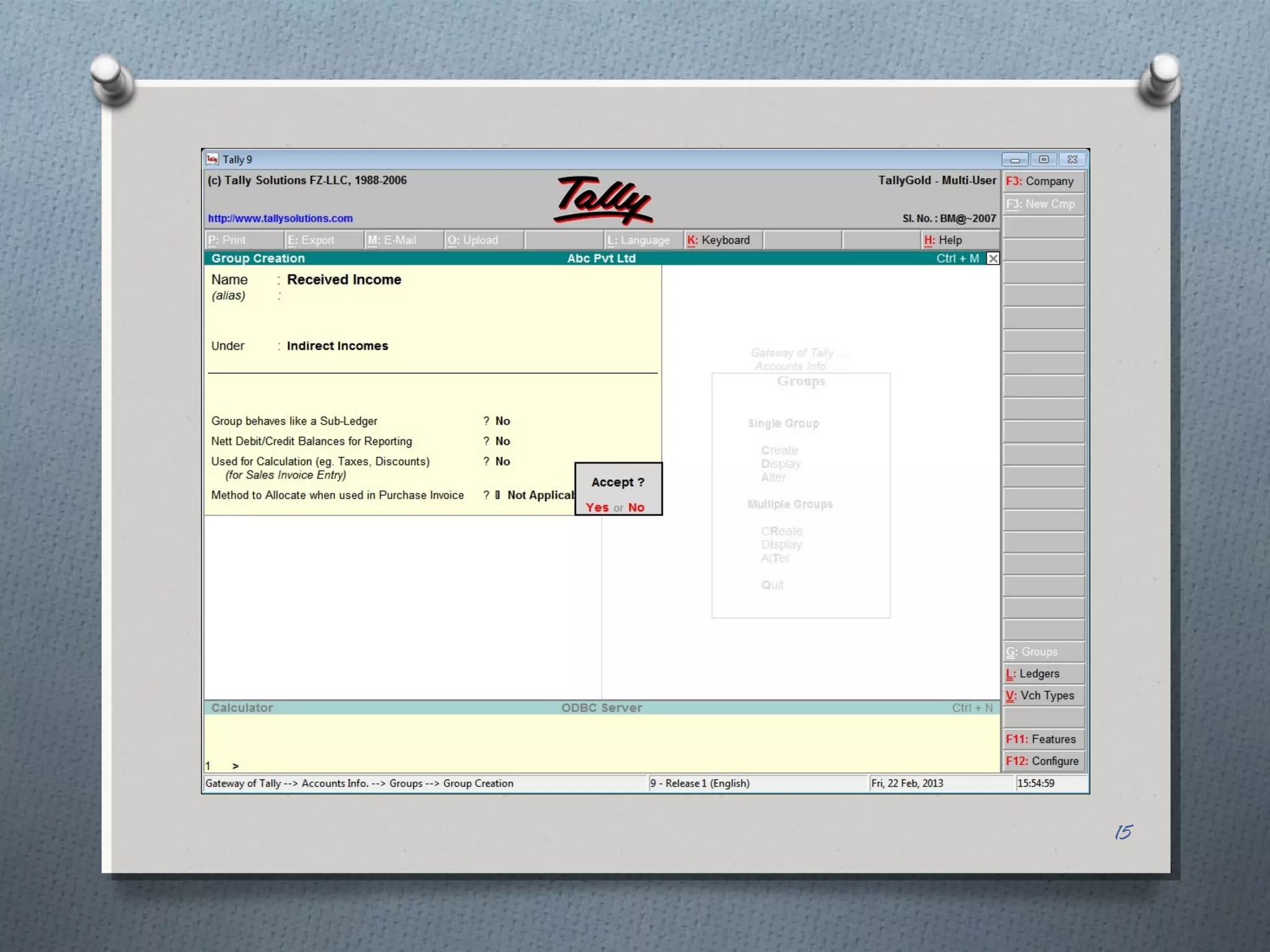Viewport: 1270px width, 952px height.
Task: Click the Abc Pvt Ltd company title
Action: point(602,258)
